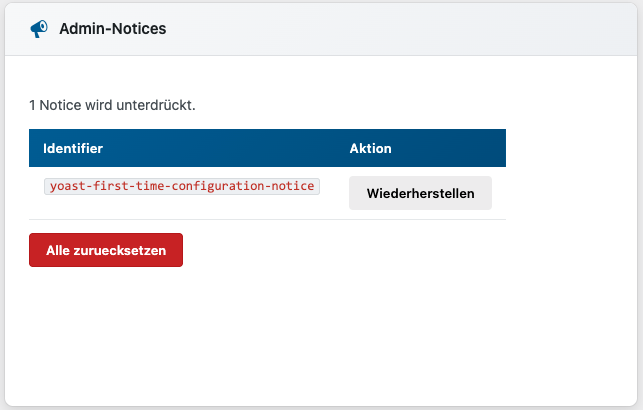Reset all suppressed admin notices
643x410 pixels.
pos(106,250)
